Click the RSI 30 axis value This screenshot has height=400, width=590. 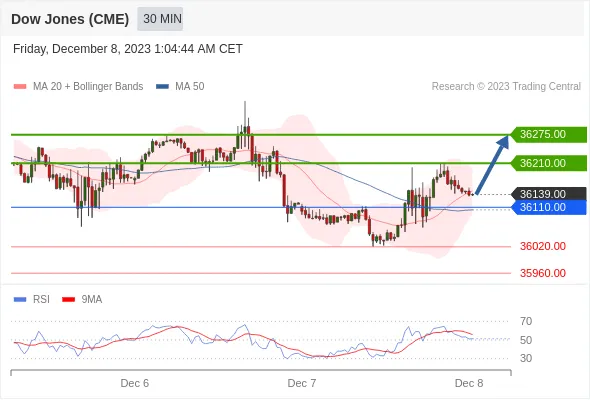[x=526, y=358]
